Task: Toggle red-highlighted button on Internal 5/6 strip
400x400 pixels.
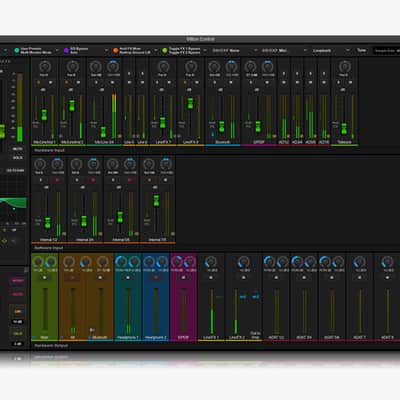Action: (130, 180)
